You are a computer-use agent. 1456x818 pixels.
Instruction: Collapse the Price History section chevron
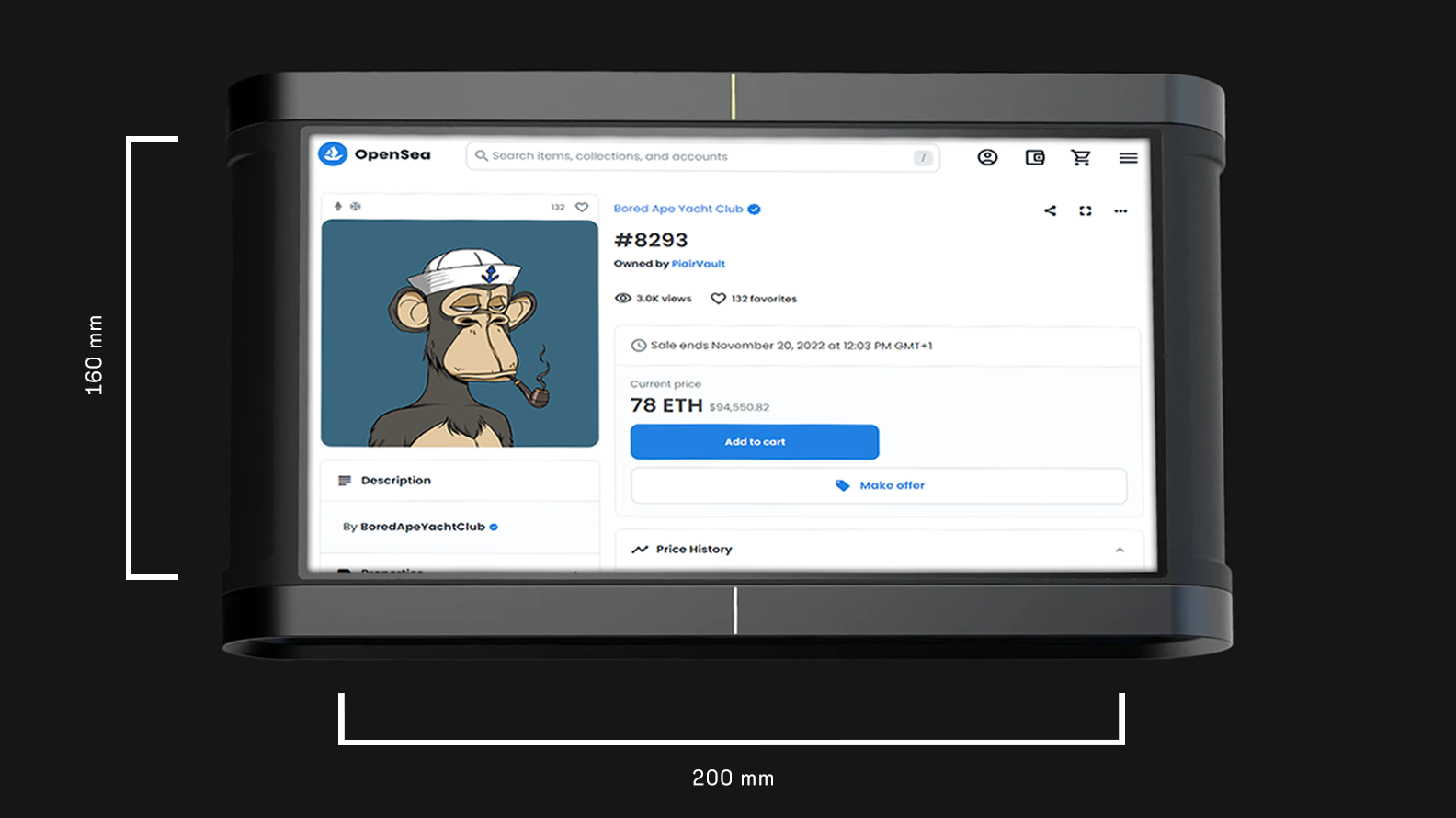[x=1120, y=550]
